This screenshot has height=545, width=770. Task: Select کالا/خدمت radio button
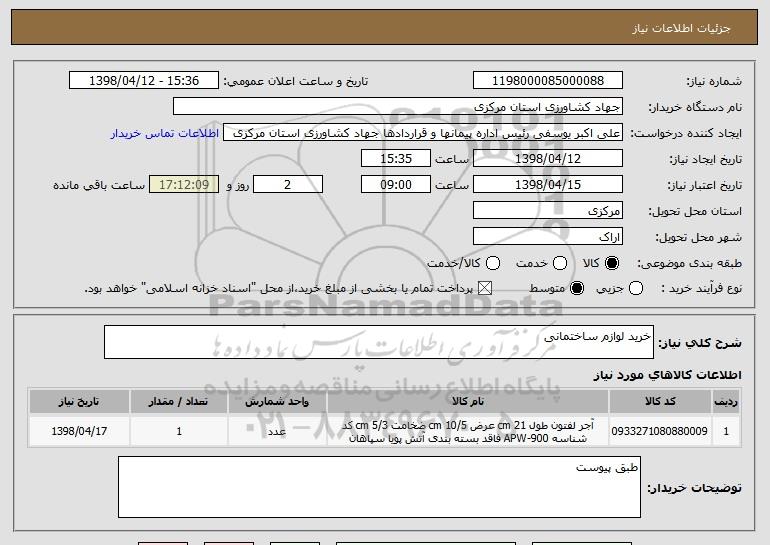point(493,263)
